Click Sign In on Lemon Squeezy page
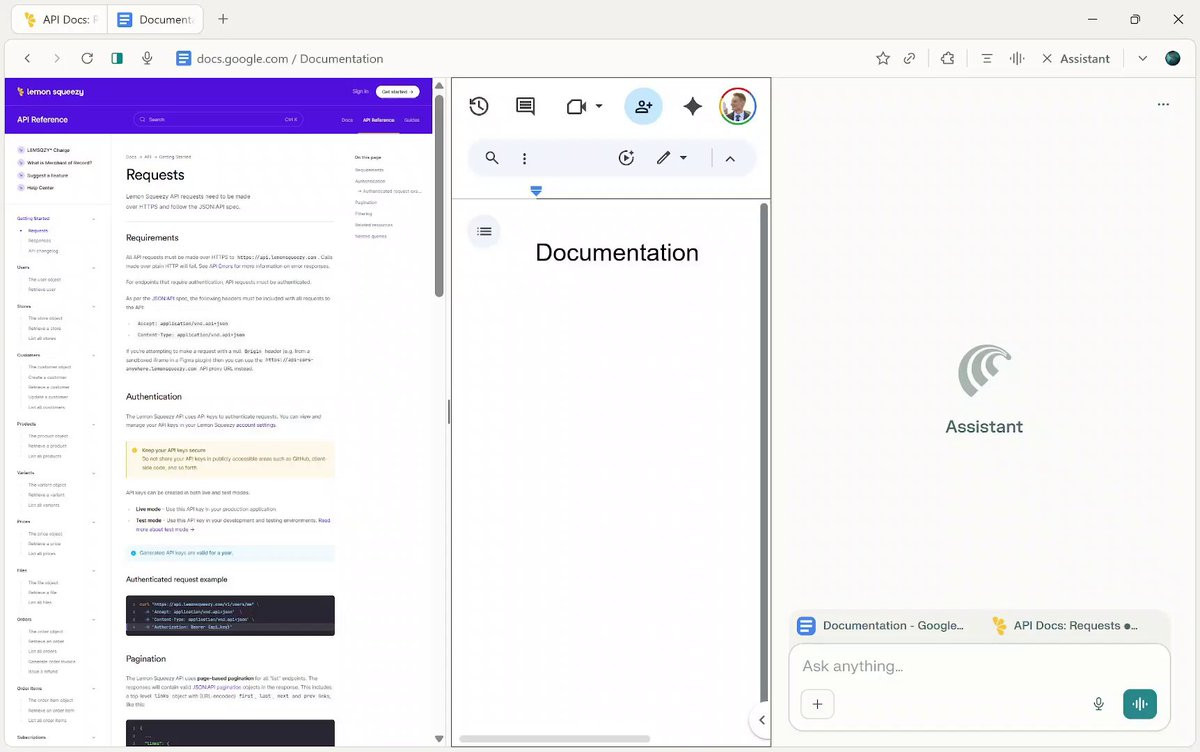1200x752 pixels. (360, 91)
